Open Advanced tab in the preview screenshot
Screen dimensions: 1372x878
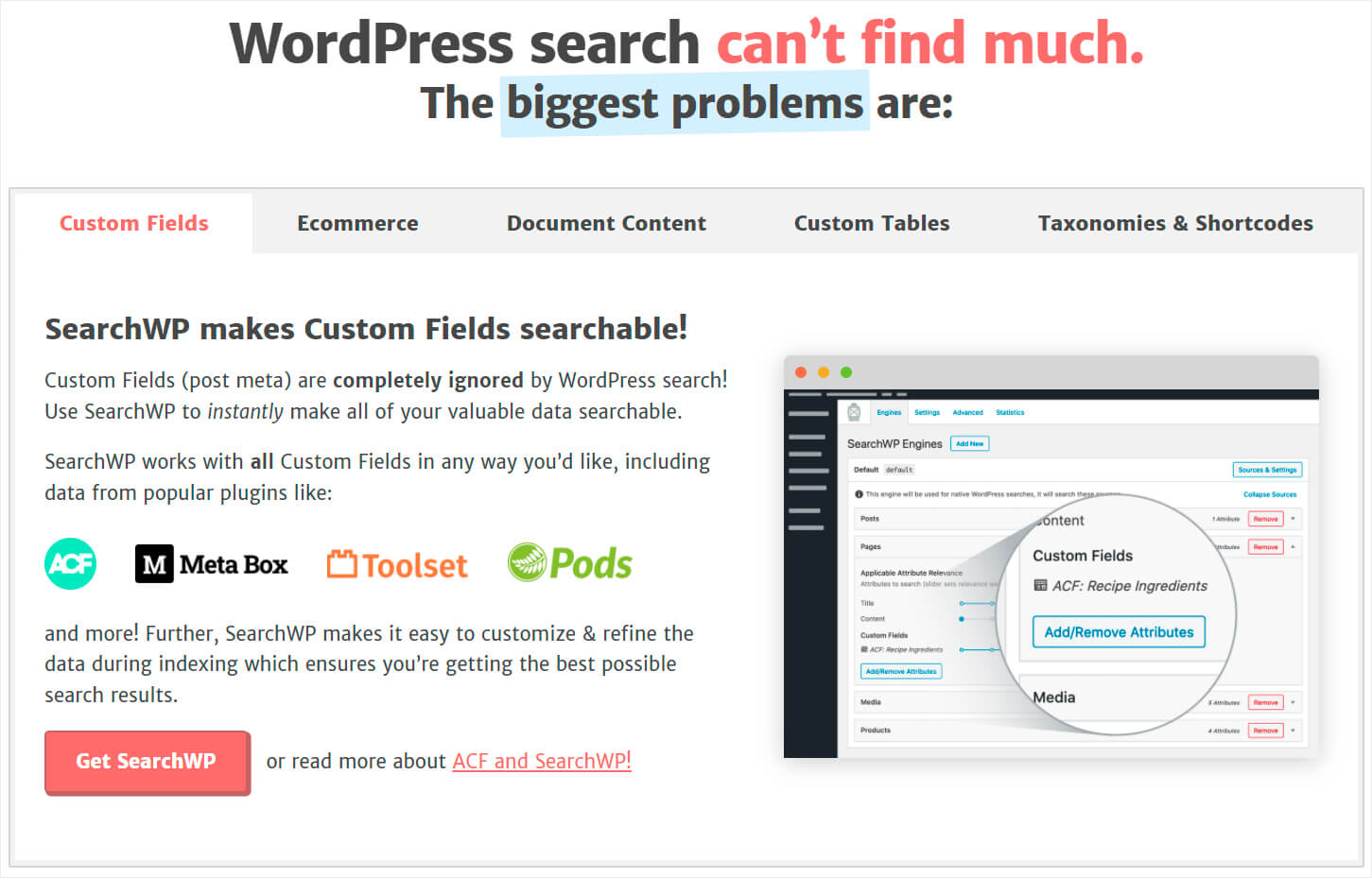click(x=967, y=412)
